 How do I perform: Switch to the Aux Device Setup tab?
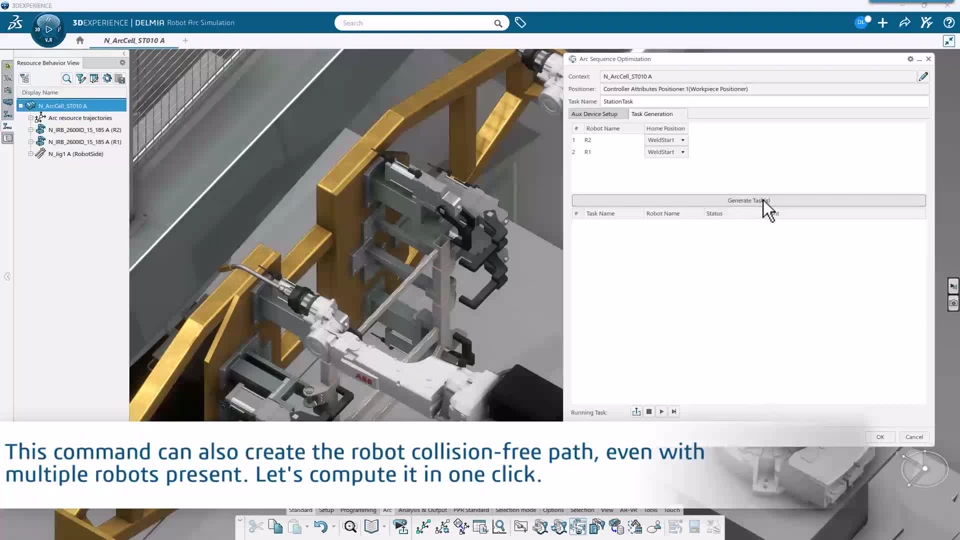(594, 114)
